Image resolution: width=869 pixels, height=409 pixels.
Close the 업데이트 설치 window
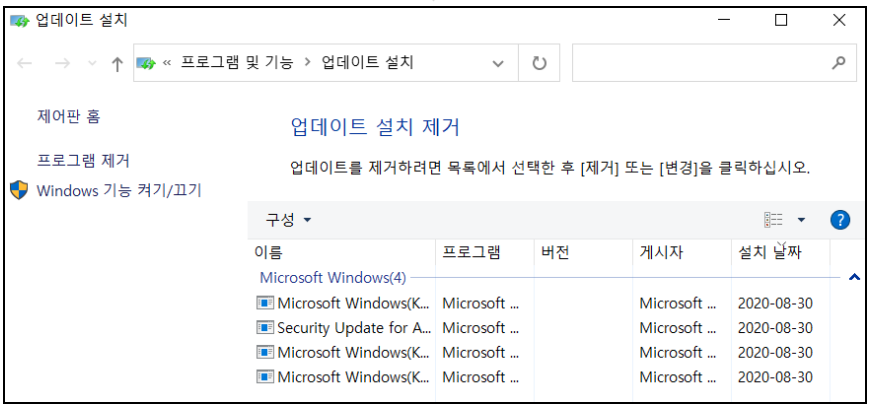pyautogui.click(x=839, y=21)
